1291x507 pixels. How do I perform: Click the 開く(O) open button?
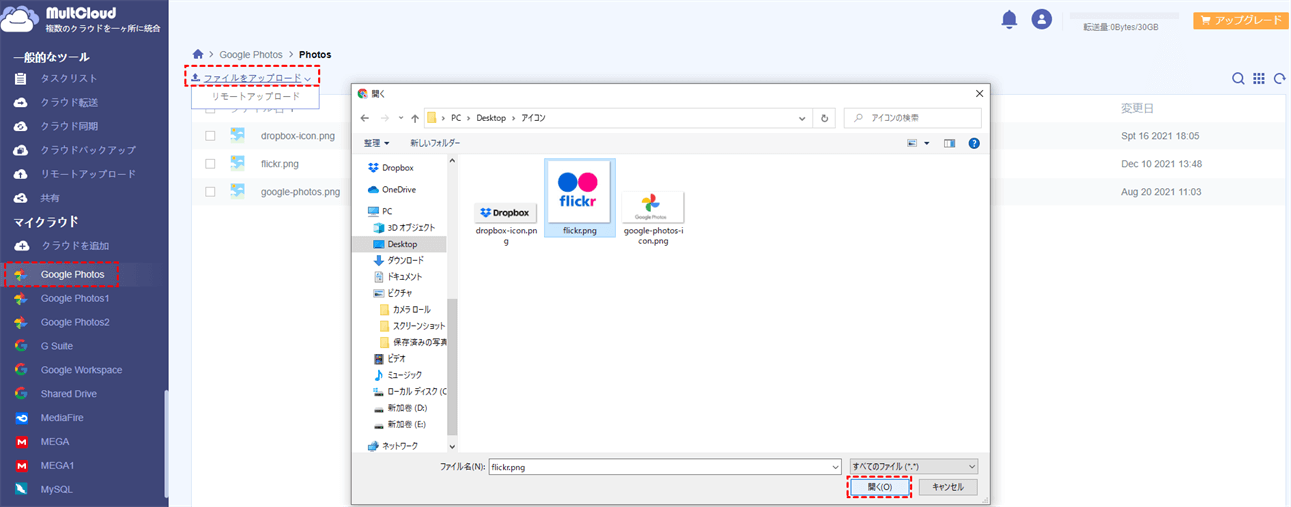[879, 487]
